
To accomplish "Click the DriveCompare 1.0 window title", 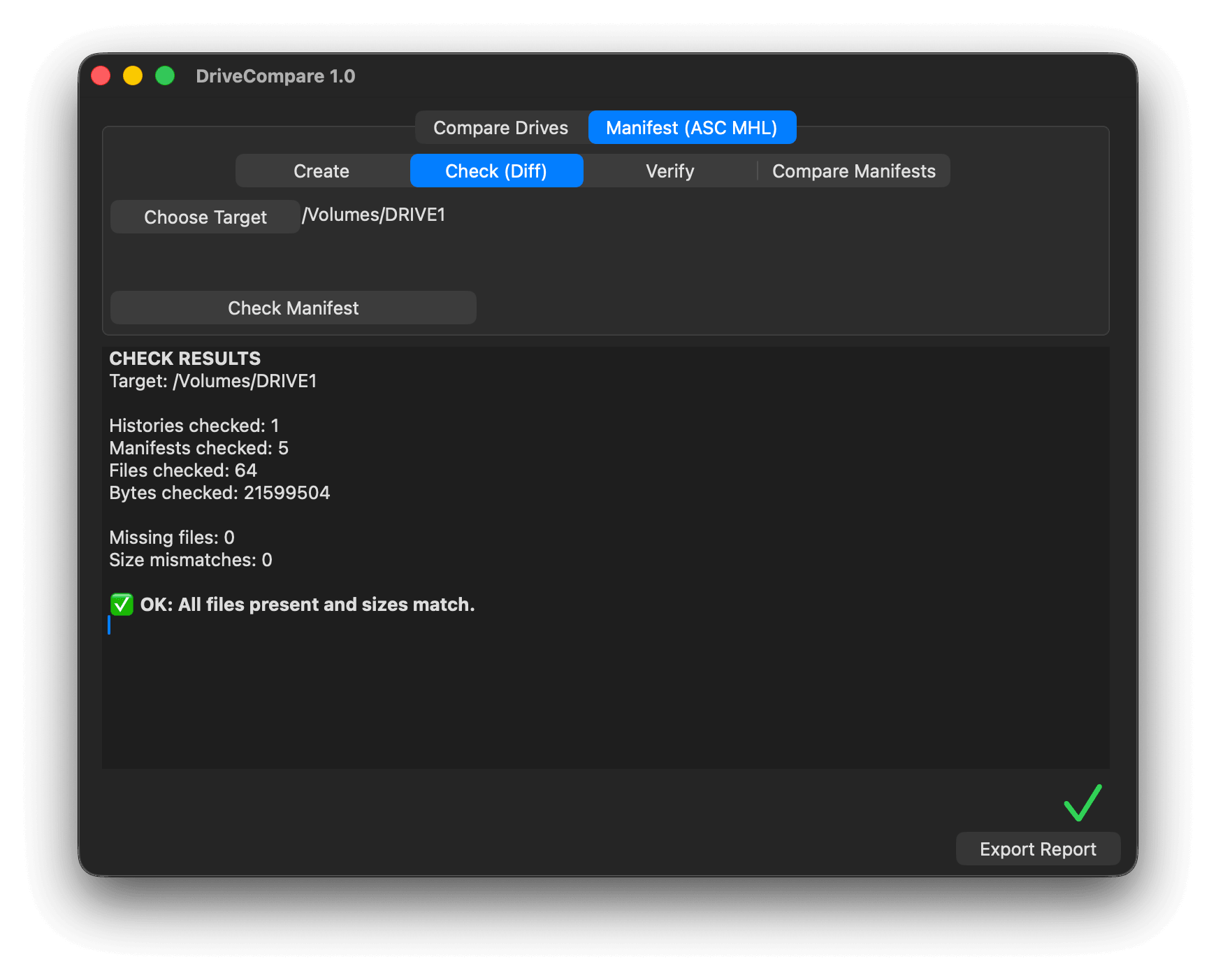I will [275, 76].
